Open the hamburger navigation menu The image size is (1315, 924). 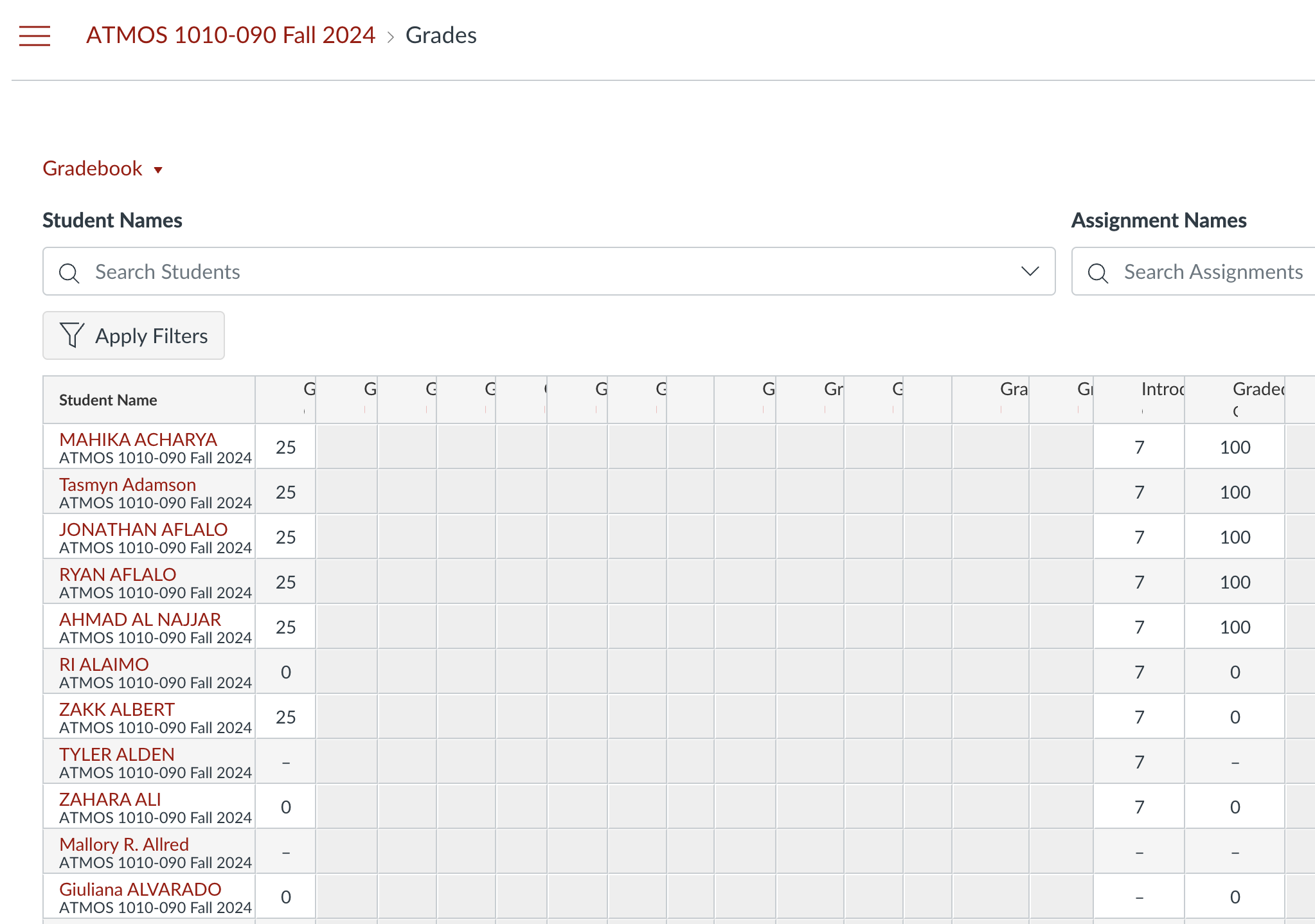tap(35, 36)
